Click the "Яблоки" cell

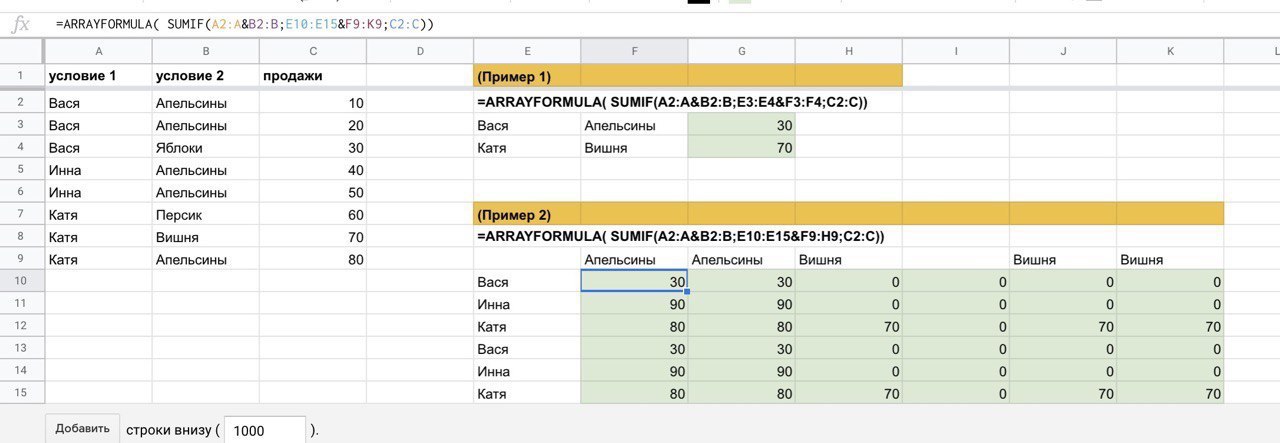coord(206,147)
